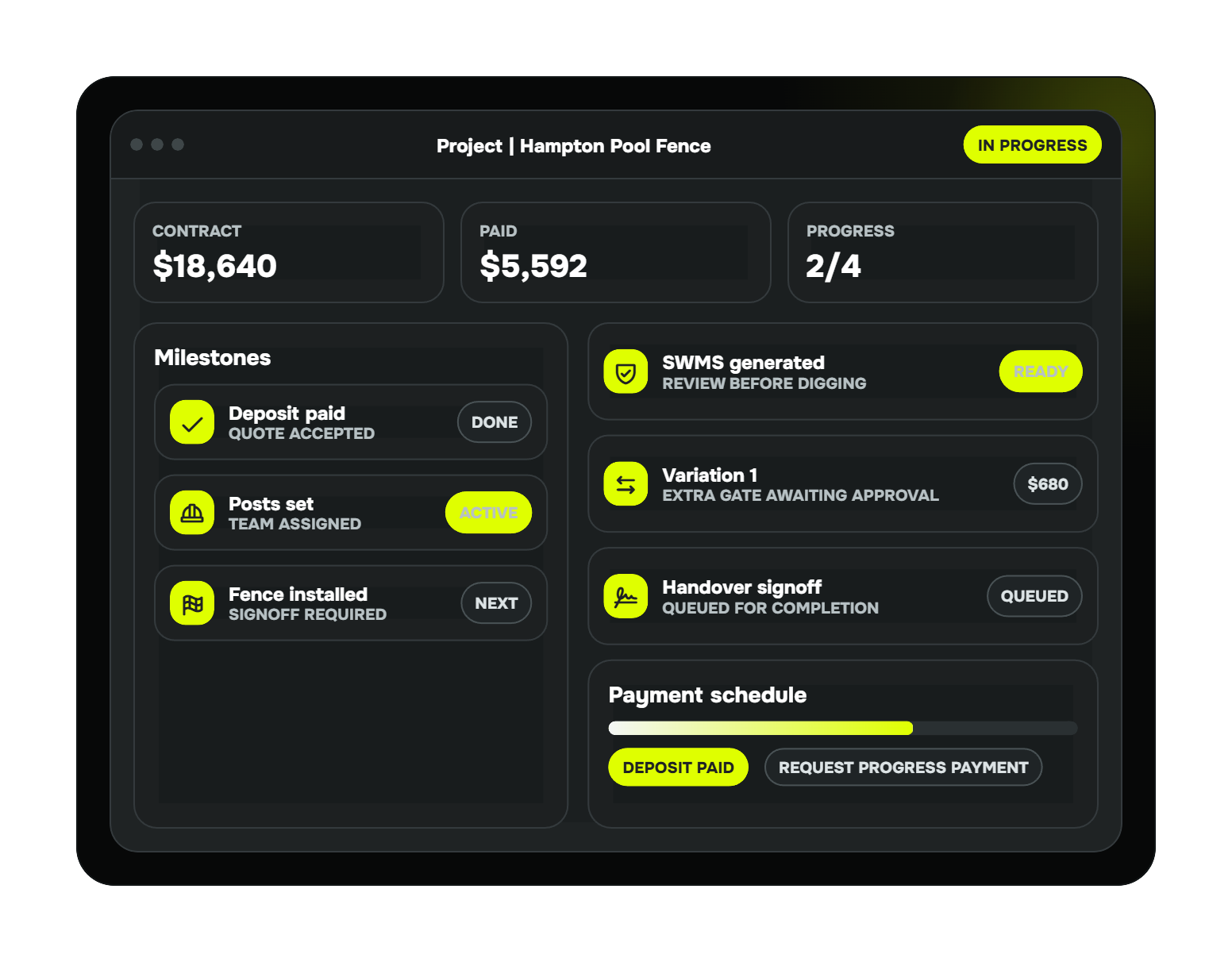Viewport: 1232px width, 962px height.
Task: Click the Payment schedule progress bar
Action: click(843, 728)
